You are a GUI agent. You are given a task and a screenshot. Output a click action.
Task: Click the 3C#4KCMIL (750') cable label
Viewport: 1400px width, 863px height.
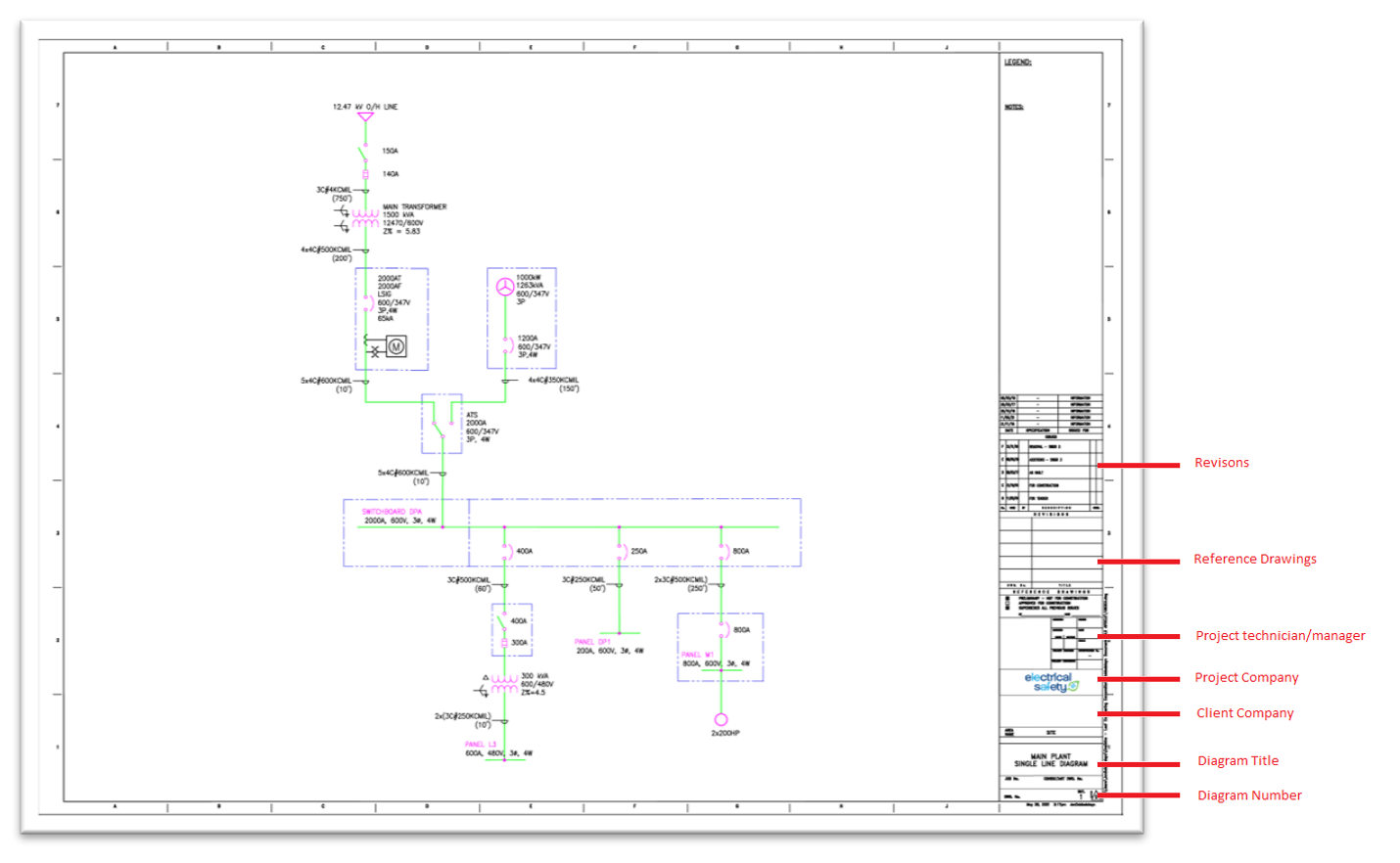(334, 194)
